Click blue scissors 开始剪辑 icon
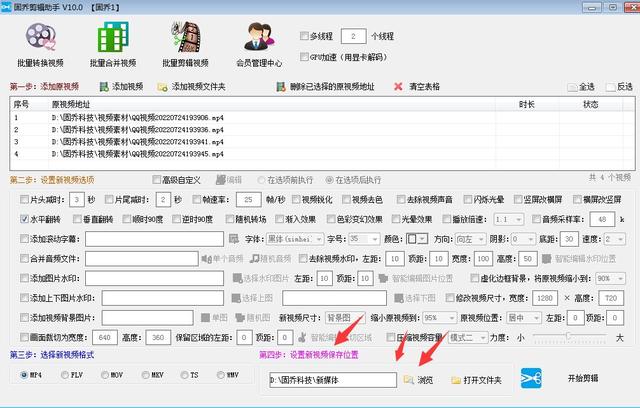The height and width of the screenshot is (408, 640). (x=531, y=378)
